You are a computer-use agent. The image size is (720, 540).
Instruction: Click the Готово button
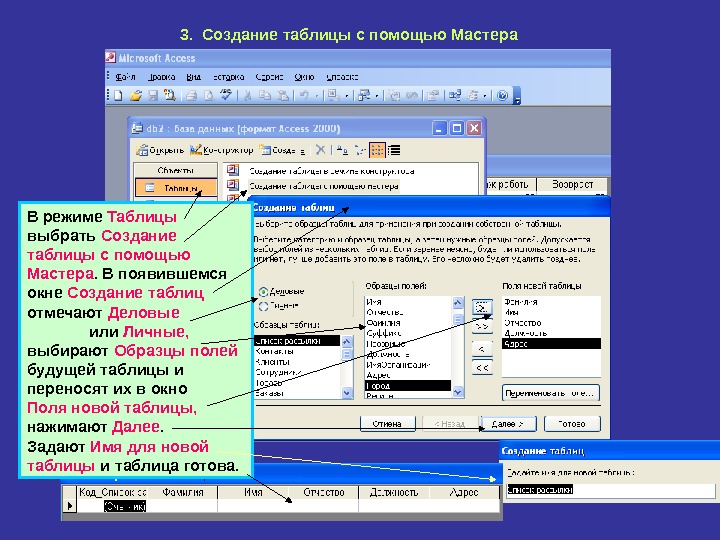[x=572, y=424]
